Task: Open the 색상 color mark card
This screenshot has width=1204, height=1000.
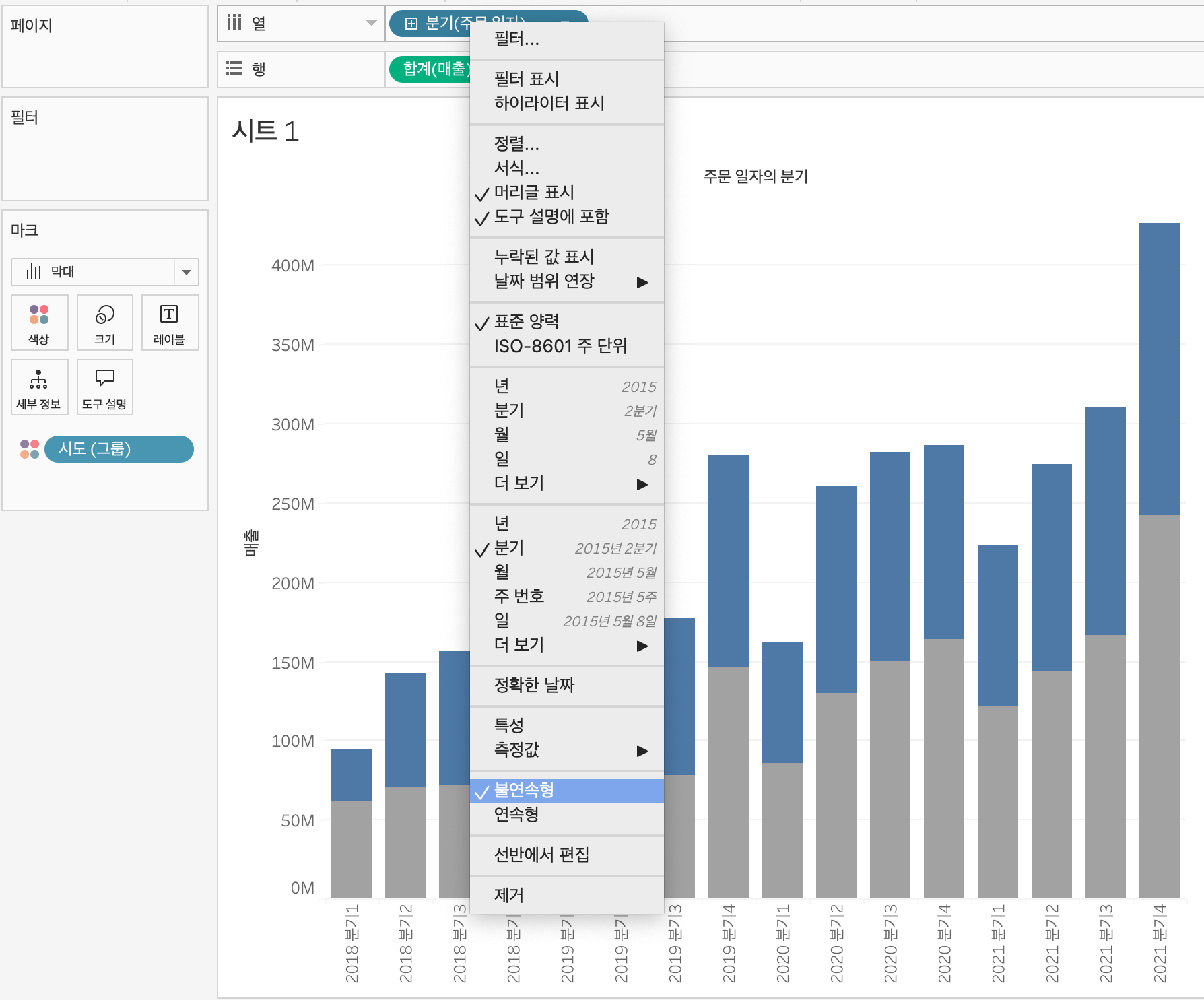Action: [x=39, y=323]
